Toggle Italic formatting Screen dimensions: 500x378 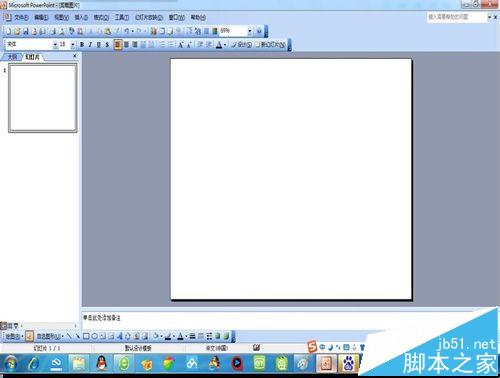tap(90, 45)
